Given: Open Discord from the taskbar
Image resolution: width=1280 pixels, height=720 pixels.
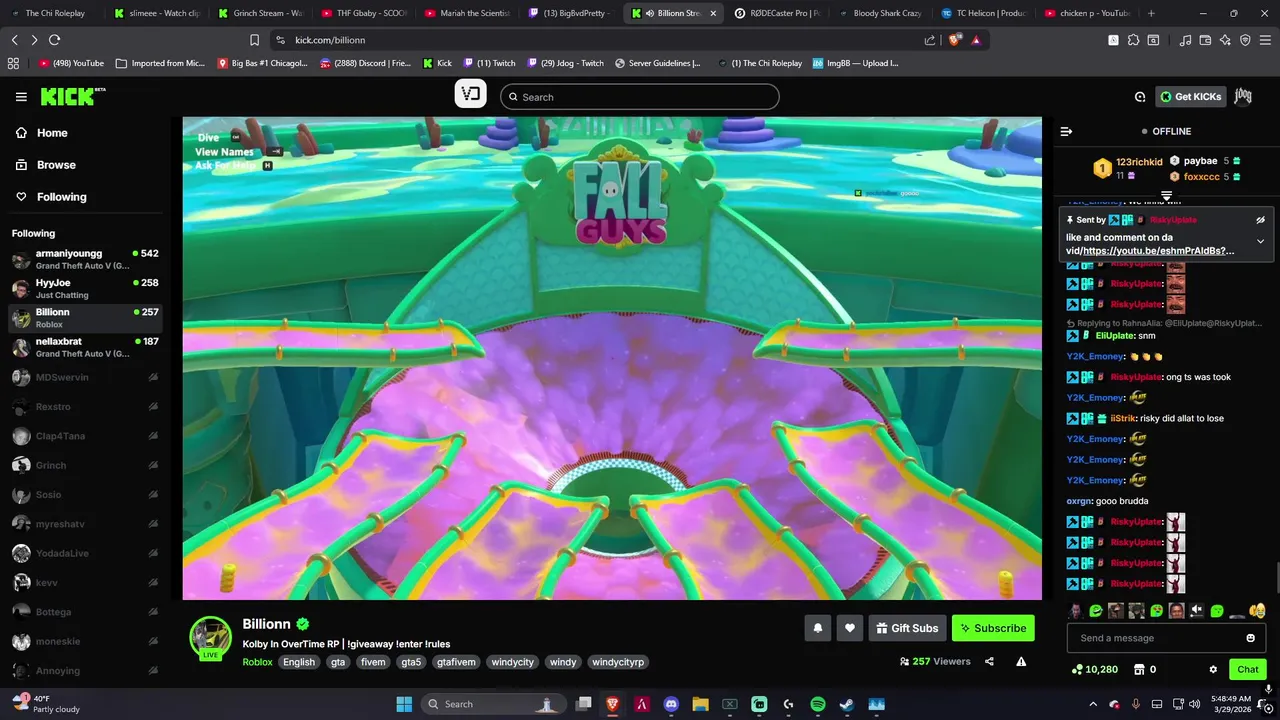Looking at the screenshot, I should pos(671,704).
